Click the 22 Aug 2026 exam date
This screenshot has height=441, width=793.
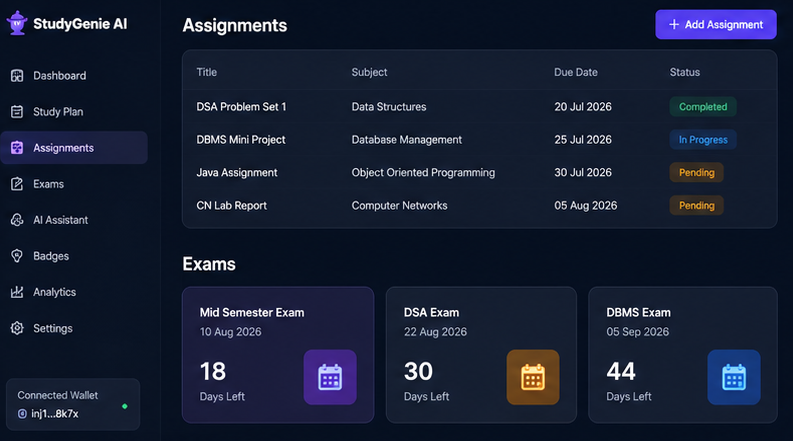tap(435, 332)
